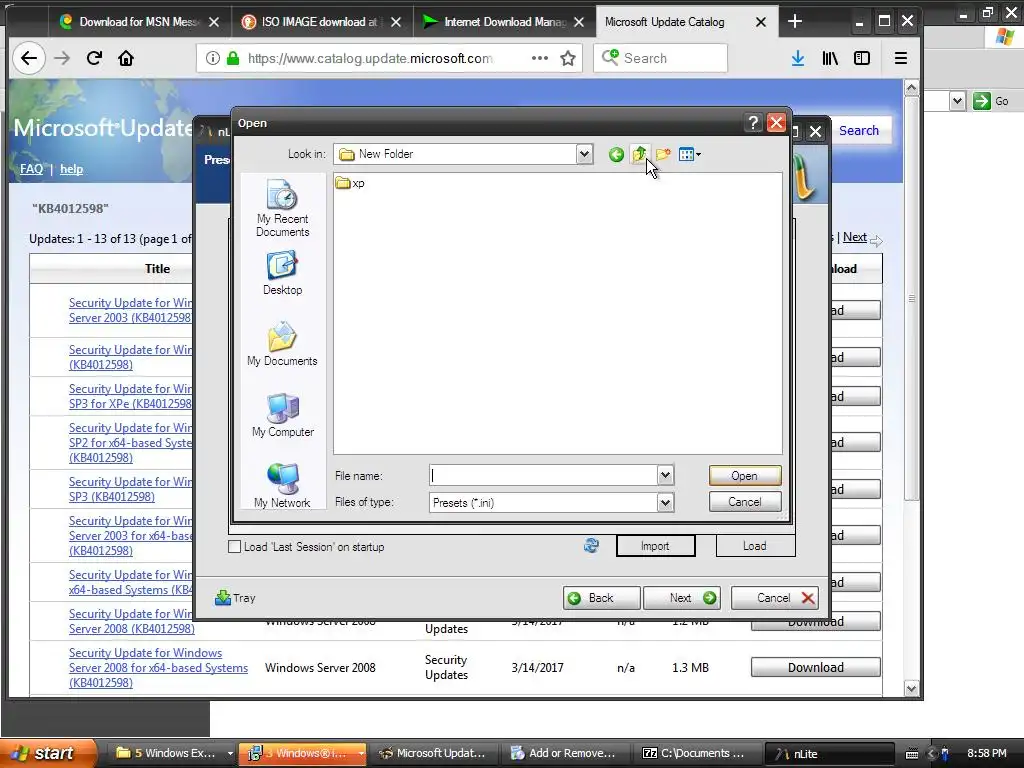Image resolution: width=1024 pixels, height=768 pixels.
Task: Switch to Internet Download Manager tab
Action: point(503,22)
